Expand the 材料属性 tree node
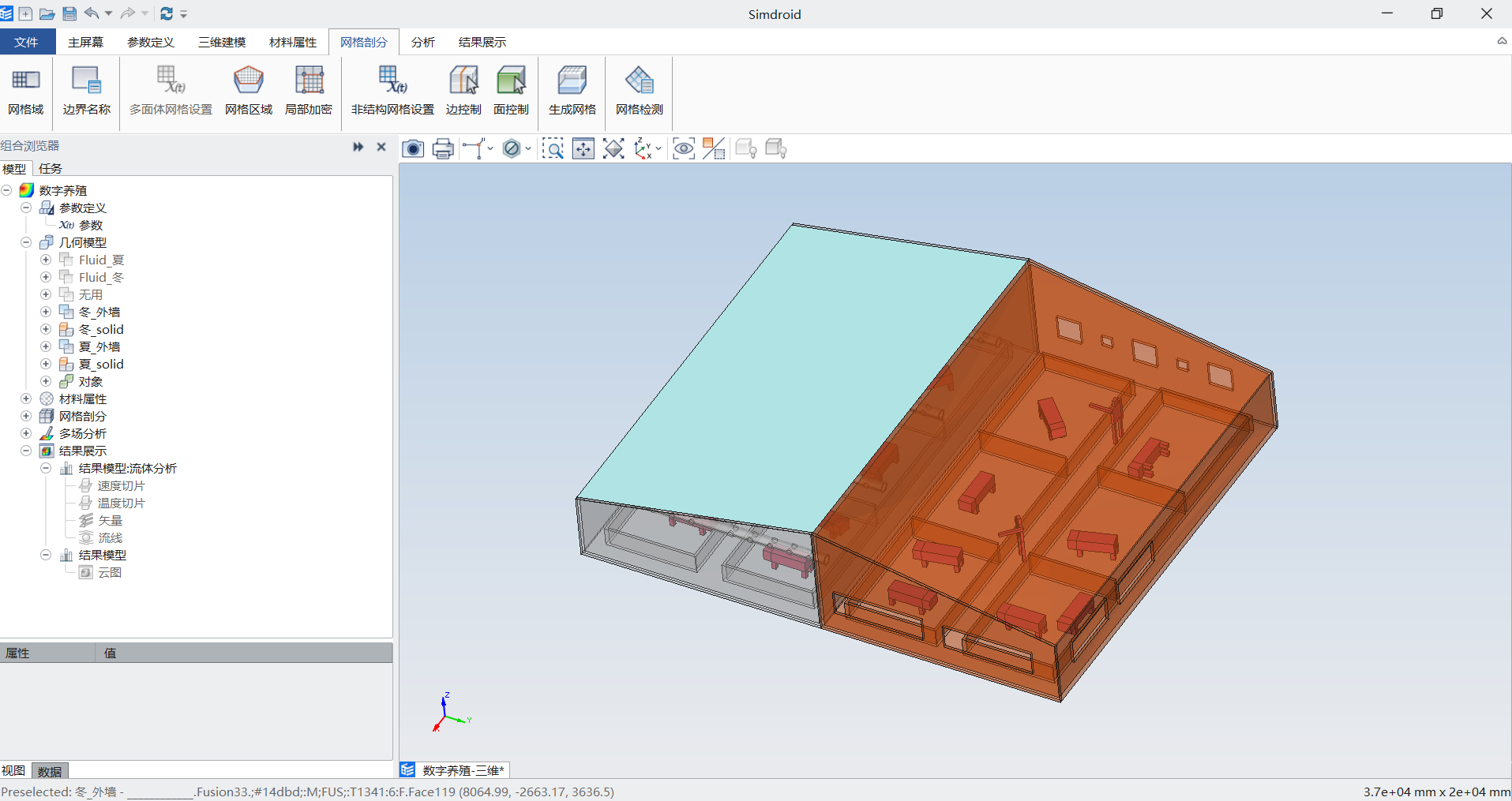 click(26, 399)
